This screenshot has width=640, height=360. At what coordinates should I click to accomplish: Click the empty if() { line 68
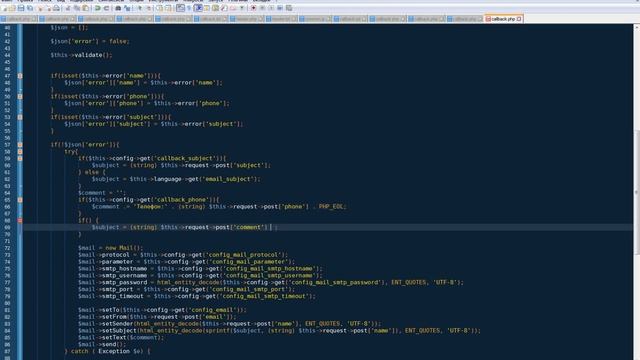[89, 220]
